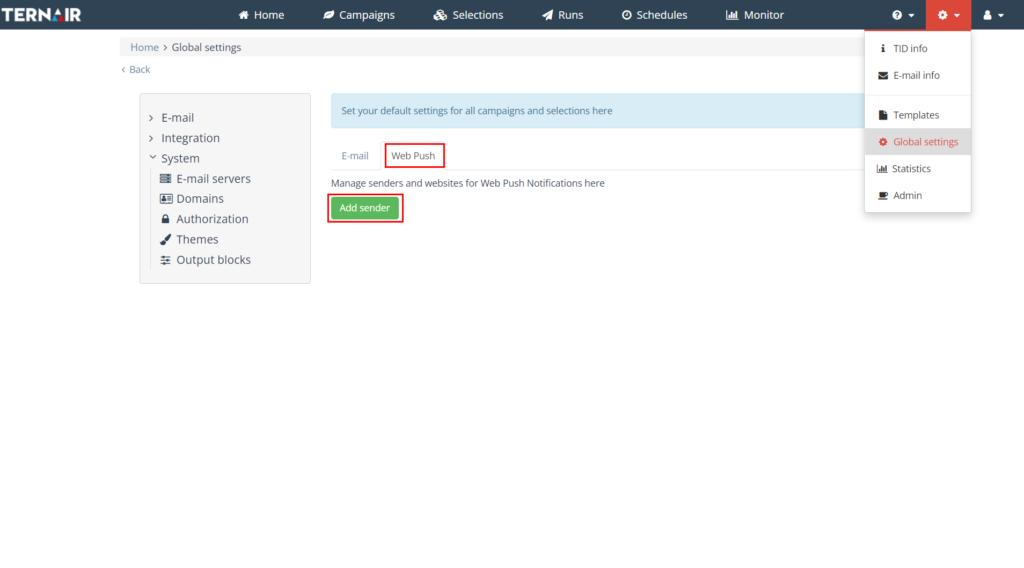Switch to the Web Push tab

[413, 155]
